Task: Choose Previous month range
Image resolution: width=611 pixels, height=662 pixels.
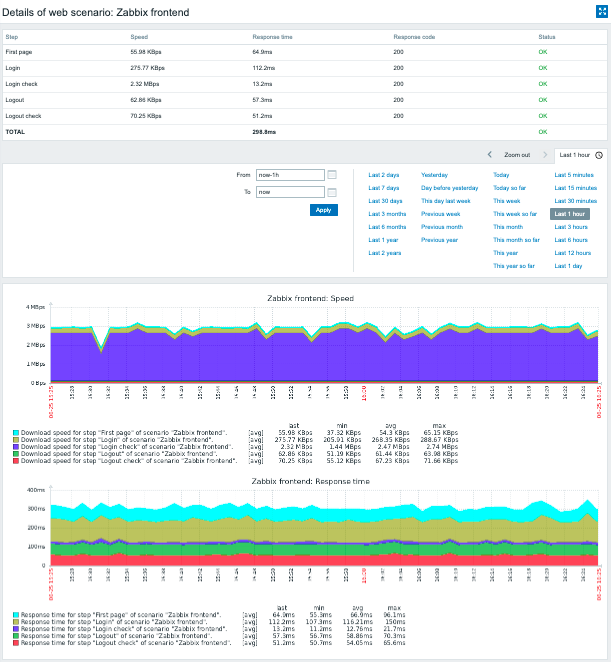Action: point(442,227)
